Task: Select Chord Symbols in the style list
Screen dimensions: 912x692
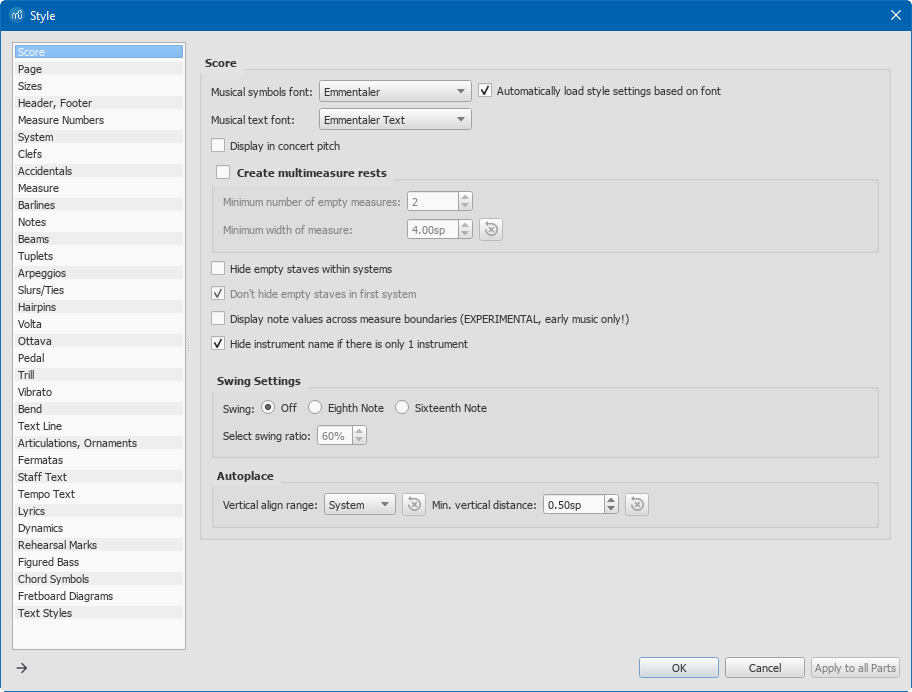Action: tap(53, 579)
